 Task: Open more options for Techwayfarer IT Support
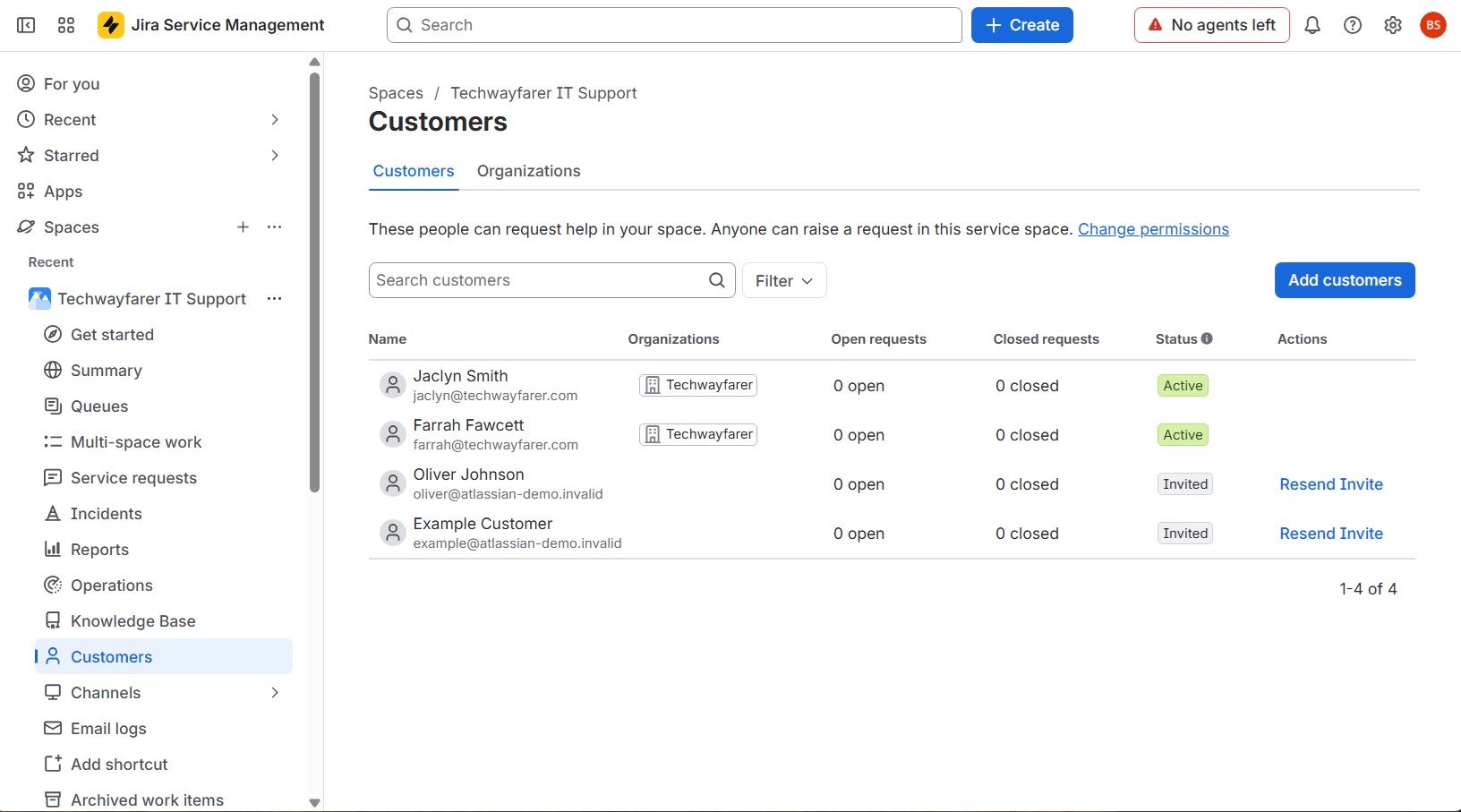pos(275,299)
